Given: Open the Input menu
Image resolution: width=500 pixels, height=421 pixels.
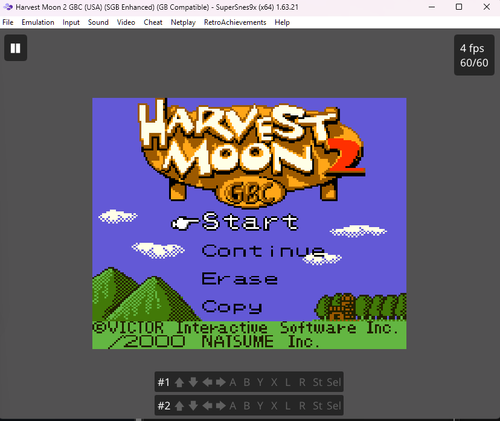Looking at the screenshot, I should tap(71, 22).
